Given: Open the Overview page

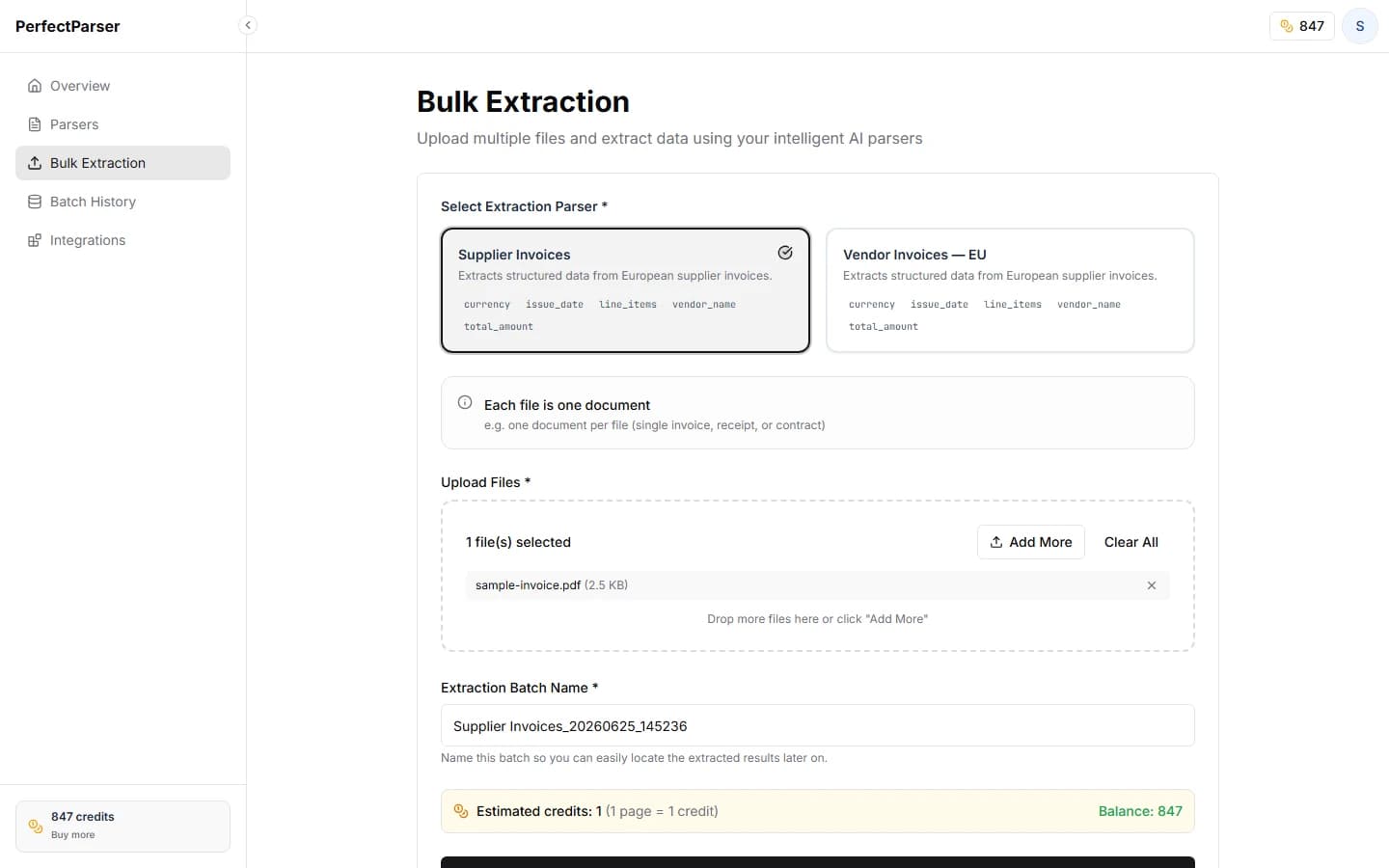Looking at the screenshot, I should point(123,86).
